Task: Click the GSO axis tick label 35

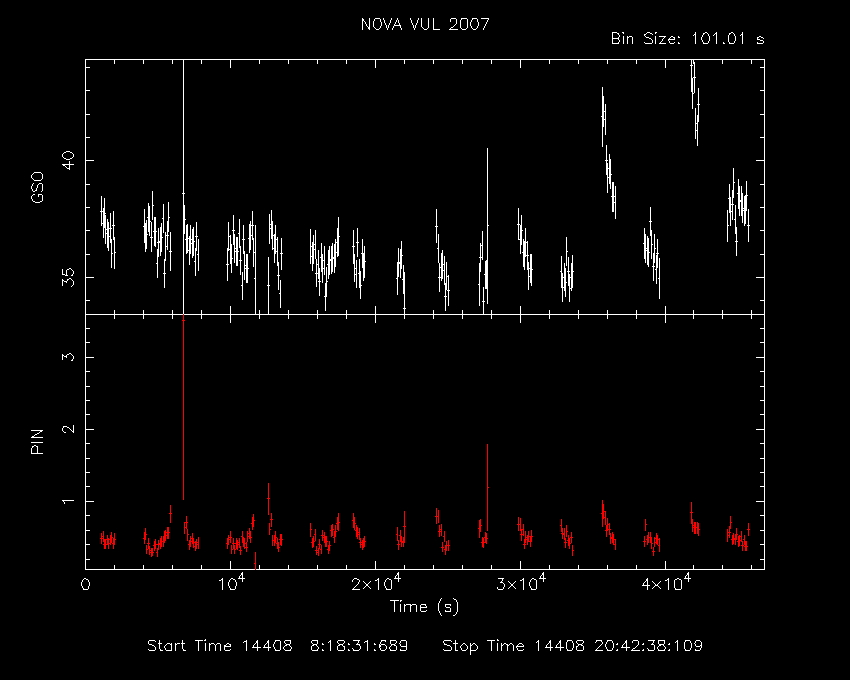Action: pyautogui.click(x=68, y=278)
